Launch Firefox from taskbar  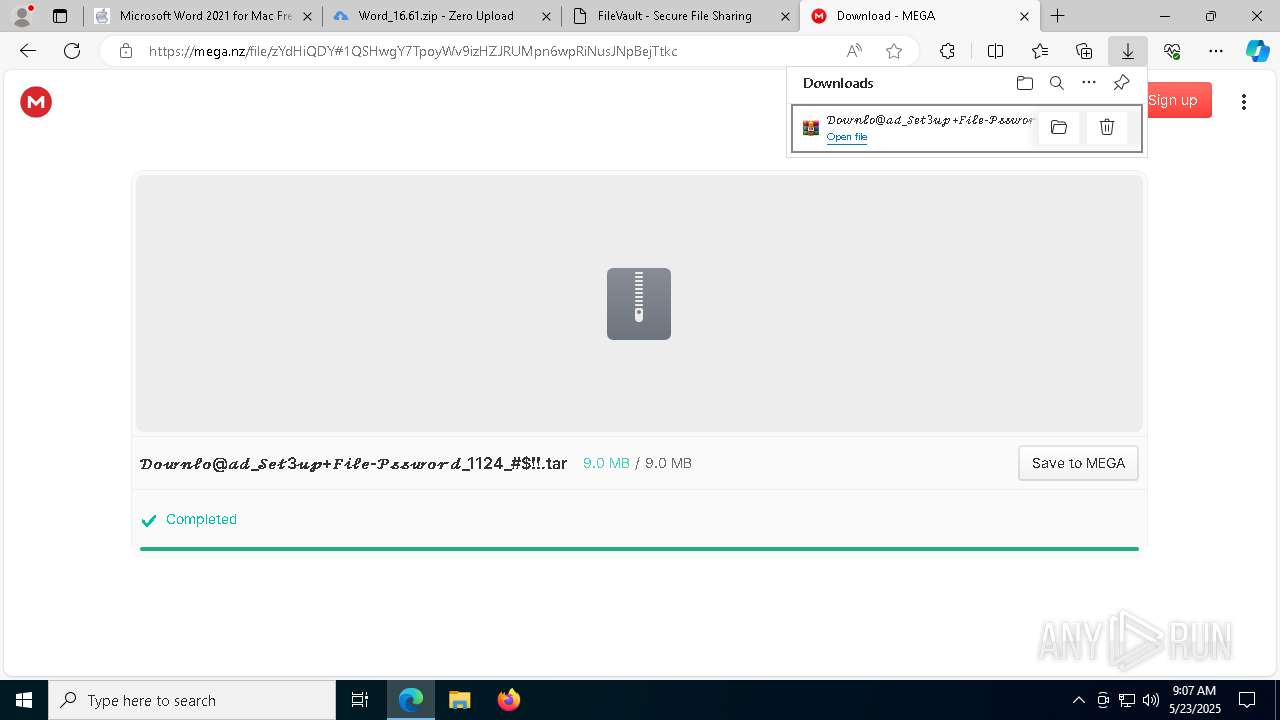508,700
